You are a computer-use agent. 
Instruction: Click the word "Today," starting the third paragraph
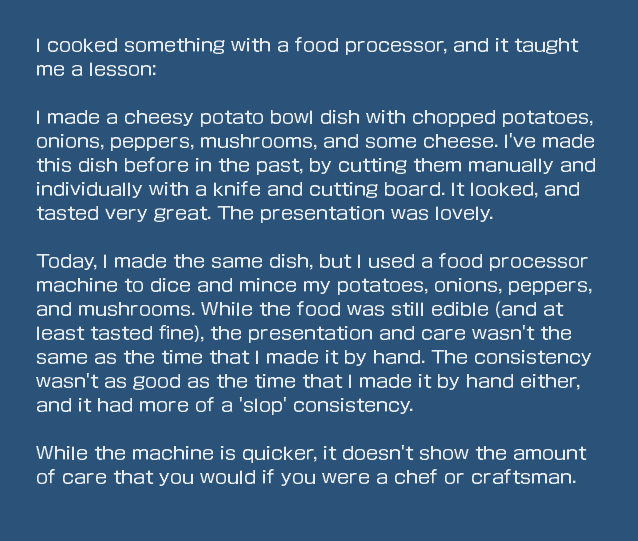pyautogui.click(x=65, y=261)
